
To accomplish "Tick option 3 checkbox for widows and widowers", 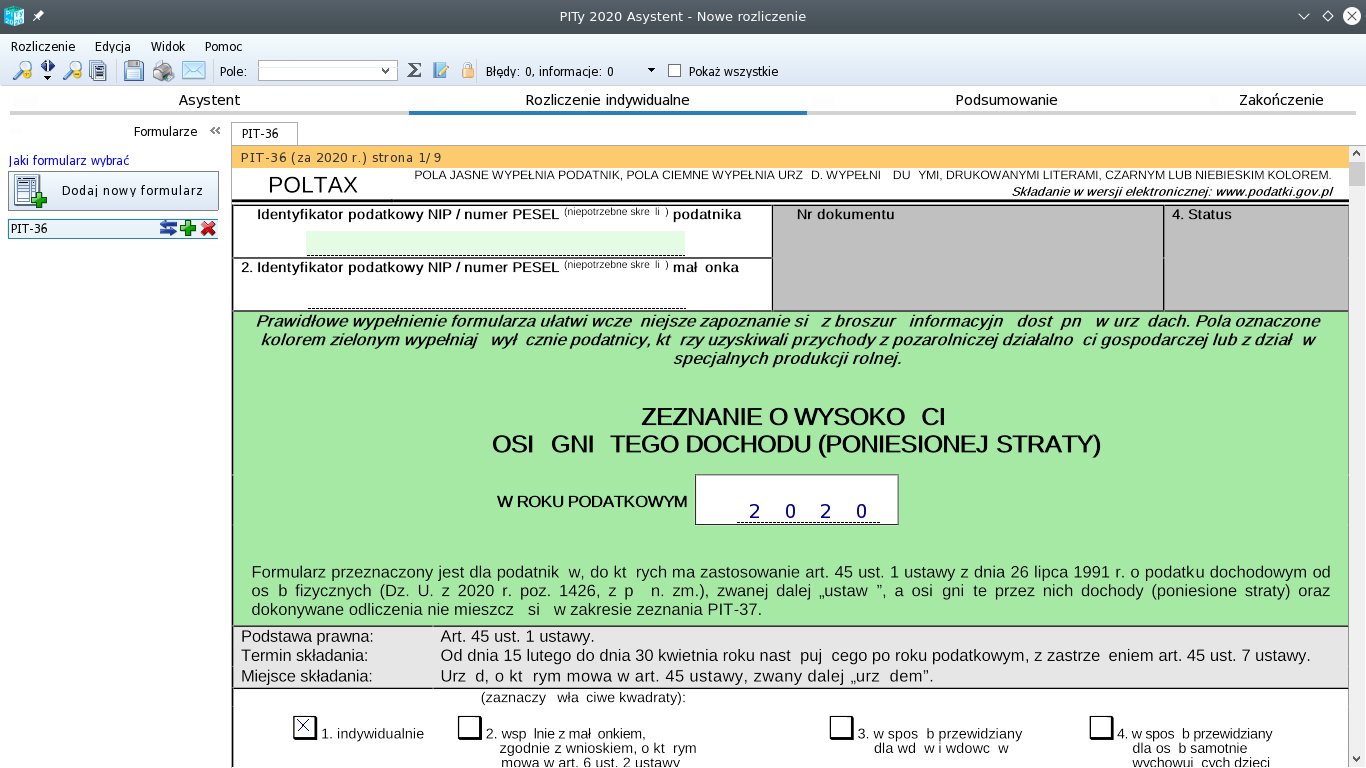I will (841, 728).
